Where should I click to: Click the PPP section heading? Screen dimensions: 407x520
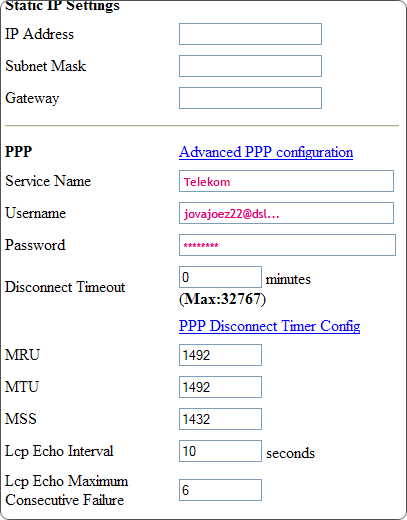19,152
